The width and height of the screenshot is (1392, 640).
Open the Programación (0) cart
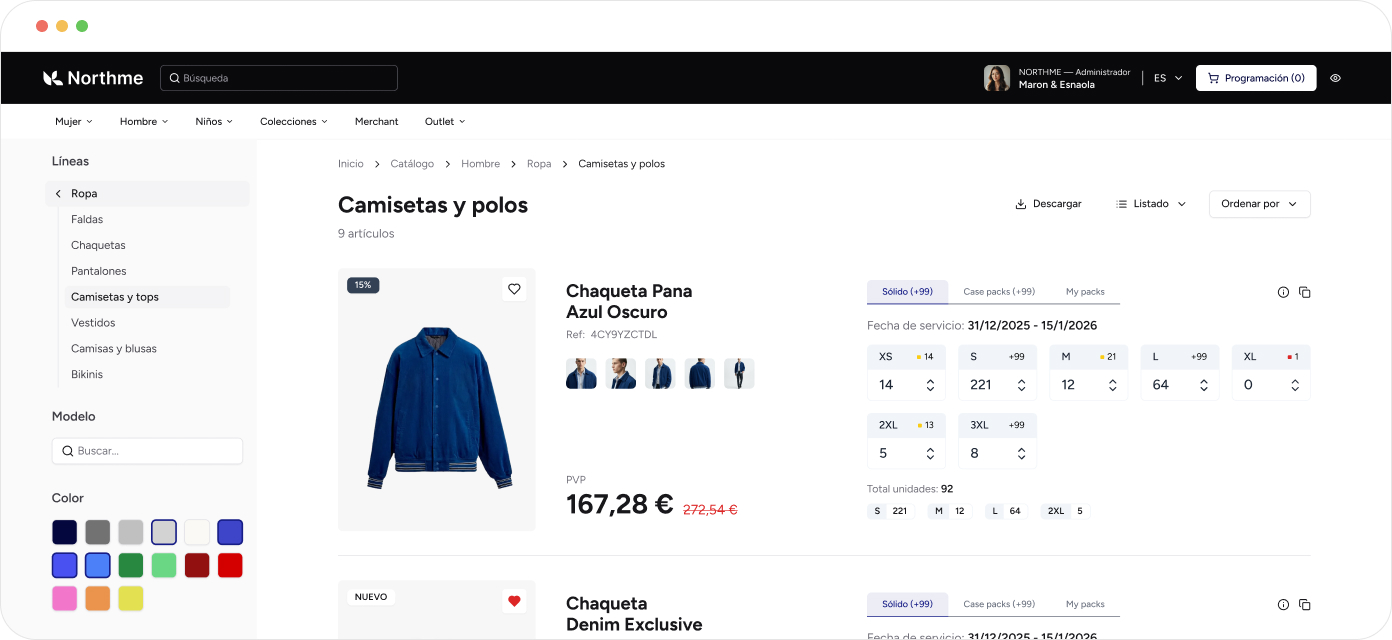[x=1256, y=78]
